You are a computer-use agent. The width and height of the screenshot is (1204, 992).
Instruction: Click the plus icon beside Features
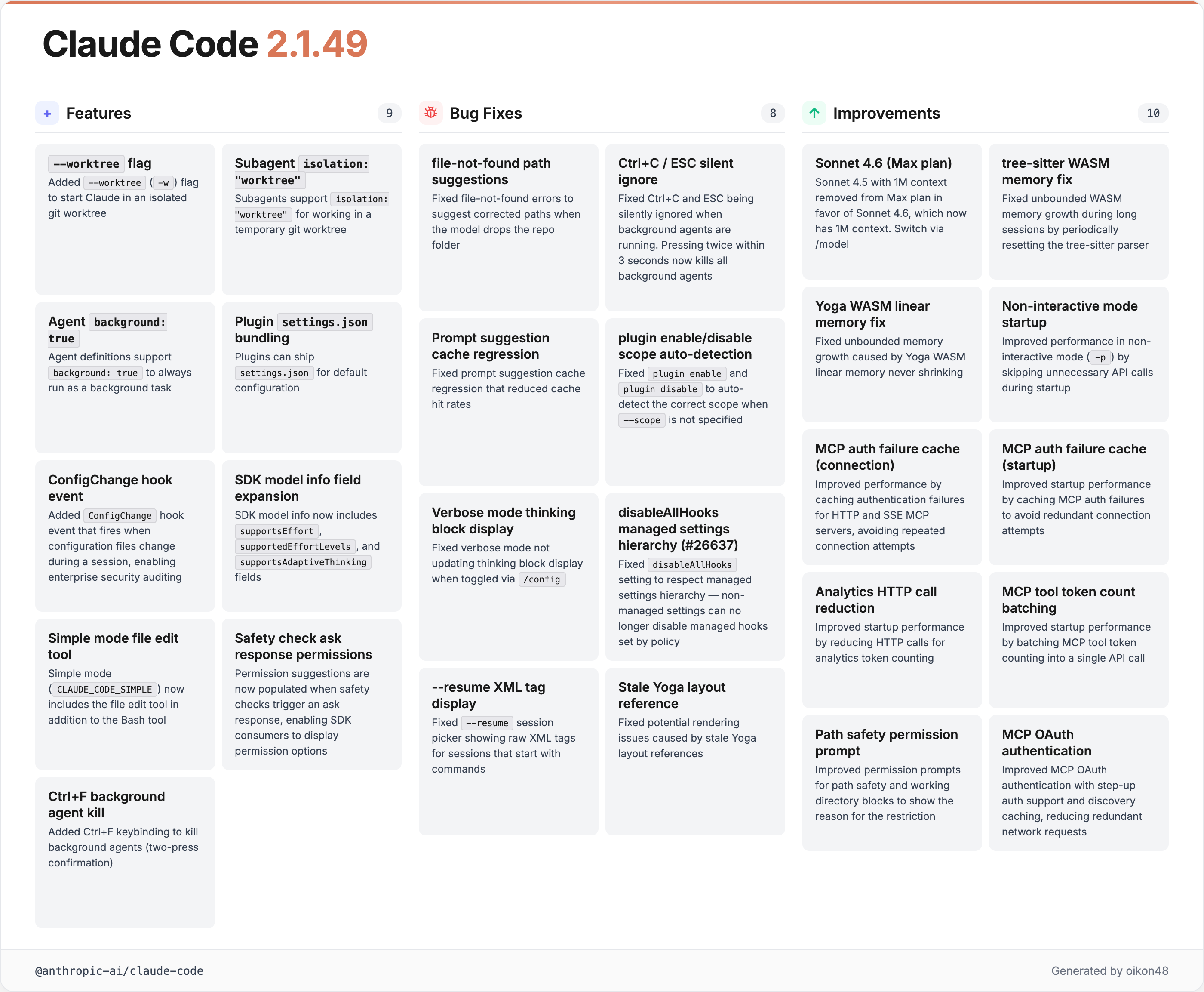[x=47, y=113]
